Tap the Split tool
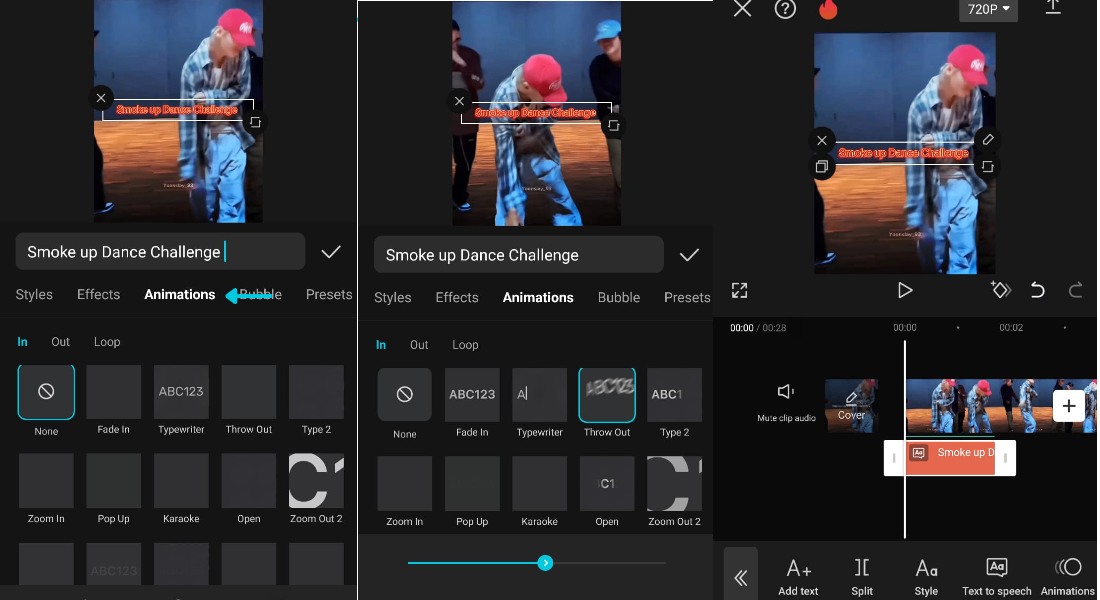 pyautogui.click(x=861, y=577)
